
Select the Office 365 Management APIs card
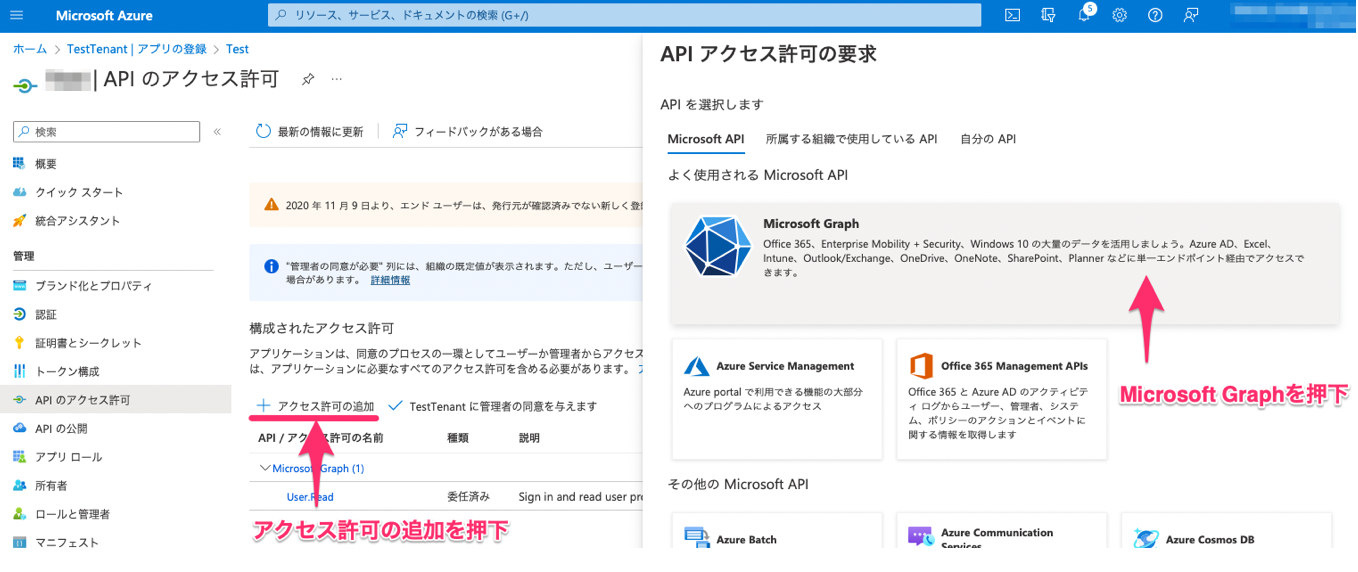coord(1002,399)
